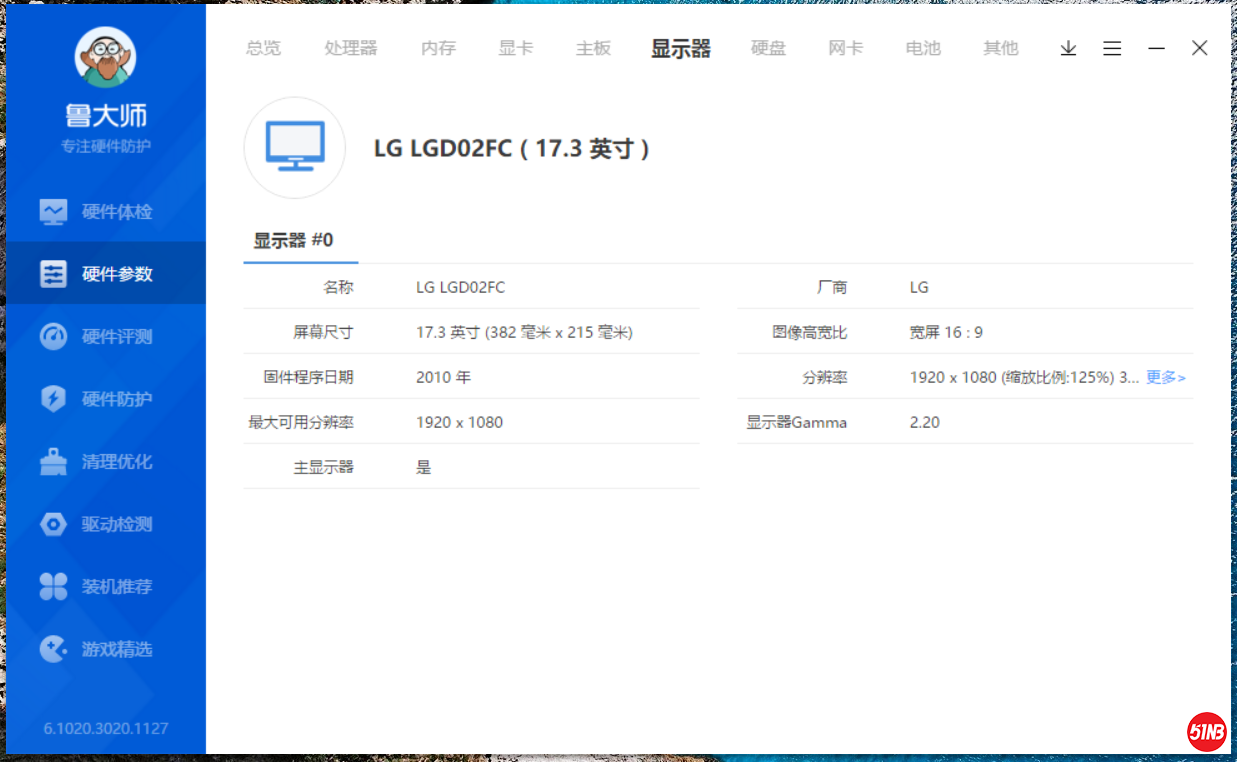Click the monitor icon beside LG LGD02FC

[295, 147]
